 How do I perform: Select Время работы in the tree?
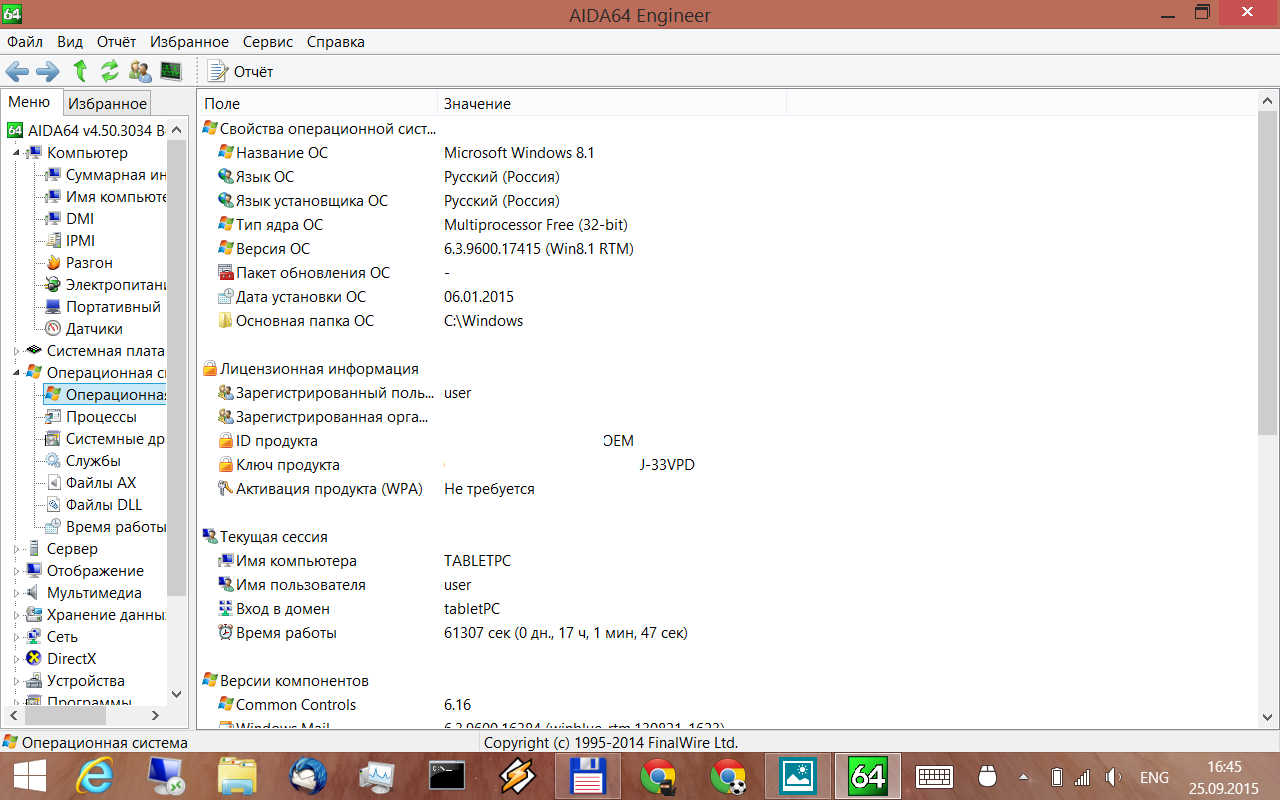[115, 527]
